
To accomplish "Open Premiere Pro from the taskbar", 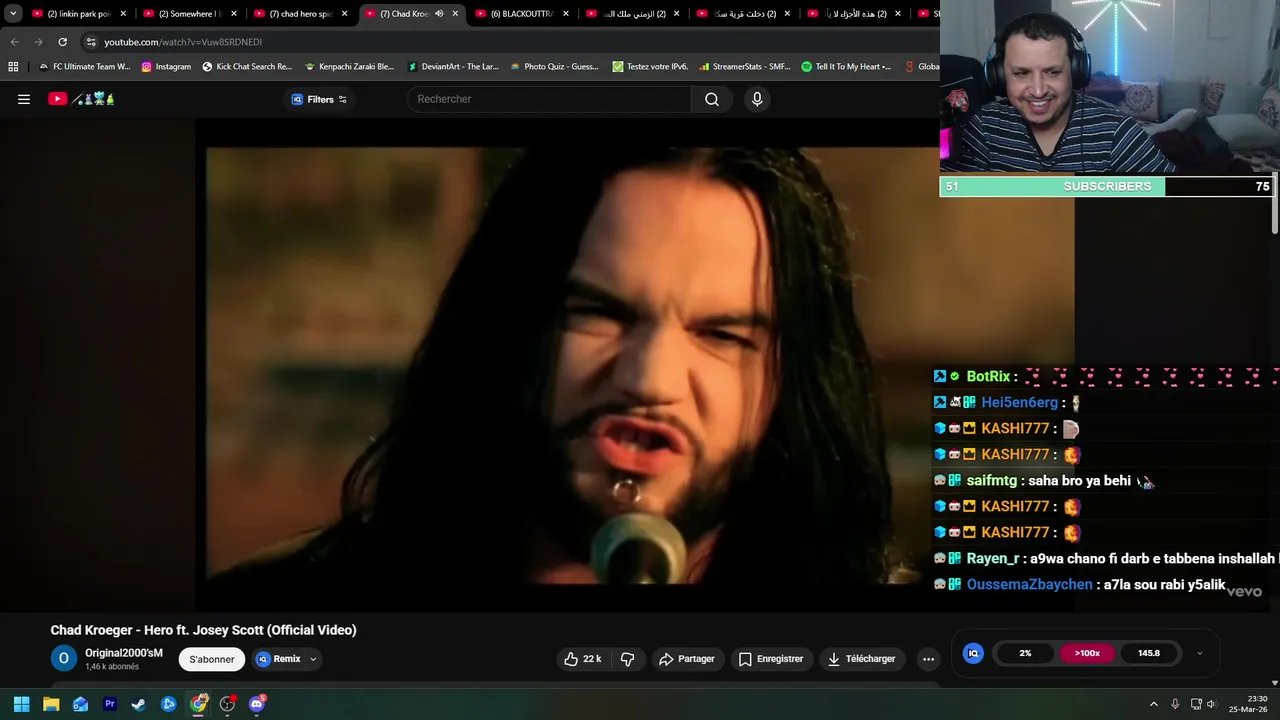I will [x=110, y=704].
